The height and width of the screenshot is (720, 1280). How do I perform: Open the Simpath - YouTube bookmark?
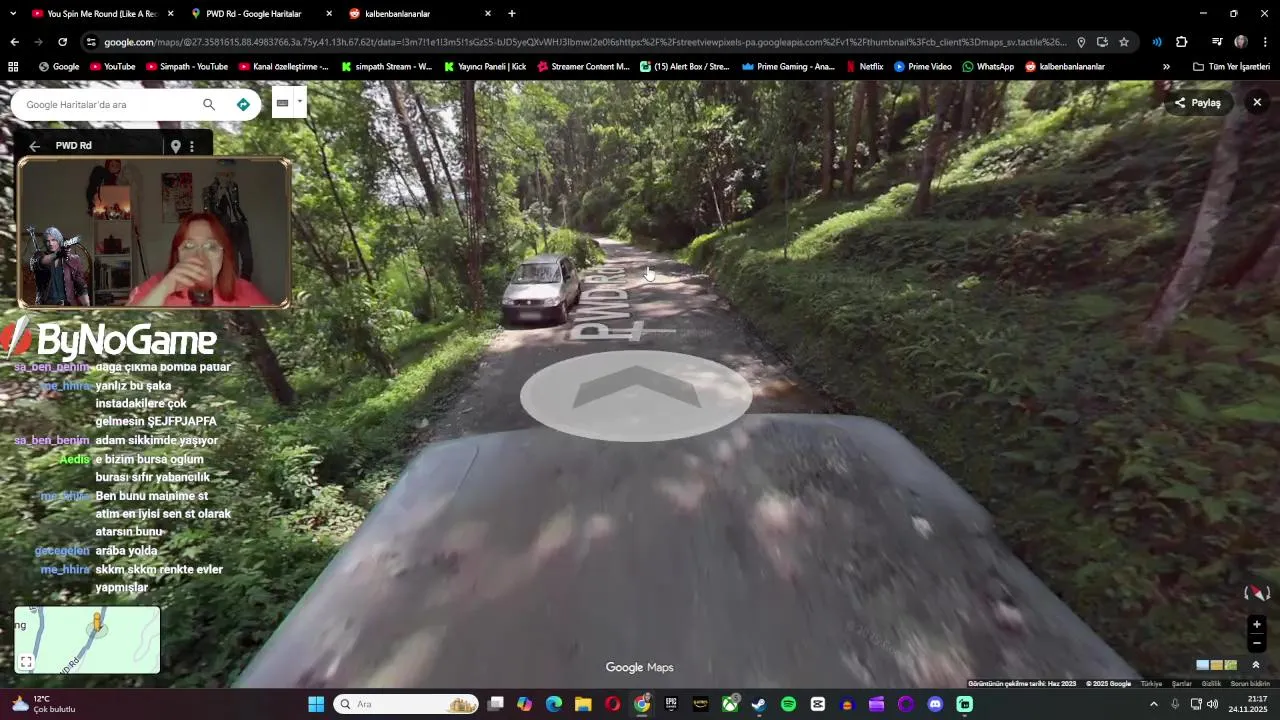187,67
